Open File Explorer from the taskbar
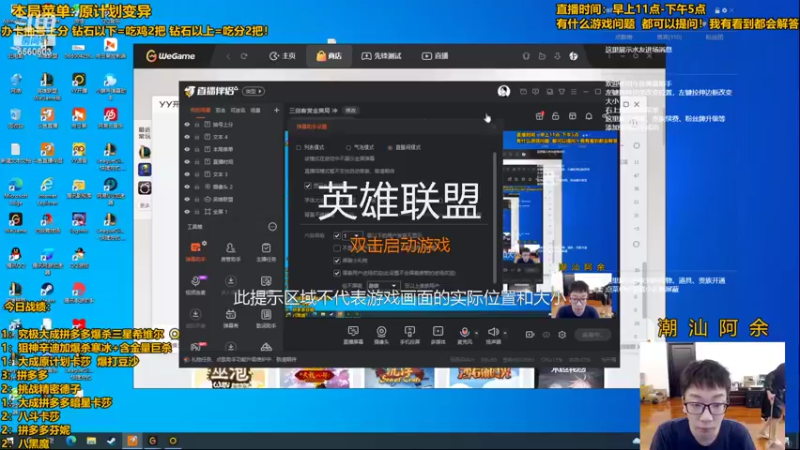 click(91, 441)
